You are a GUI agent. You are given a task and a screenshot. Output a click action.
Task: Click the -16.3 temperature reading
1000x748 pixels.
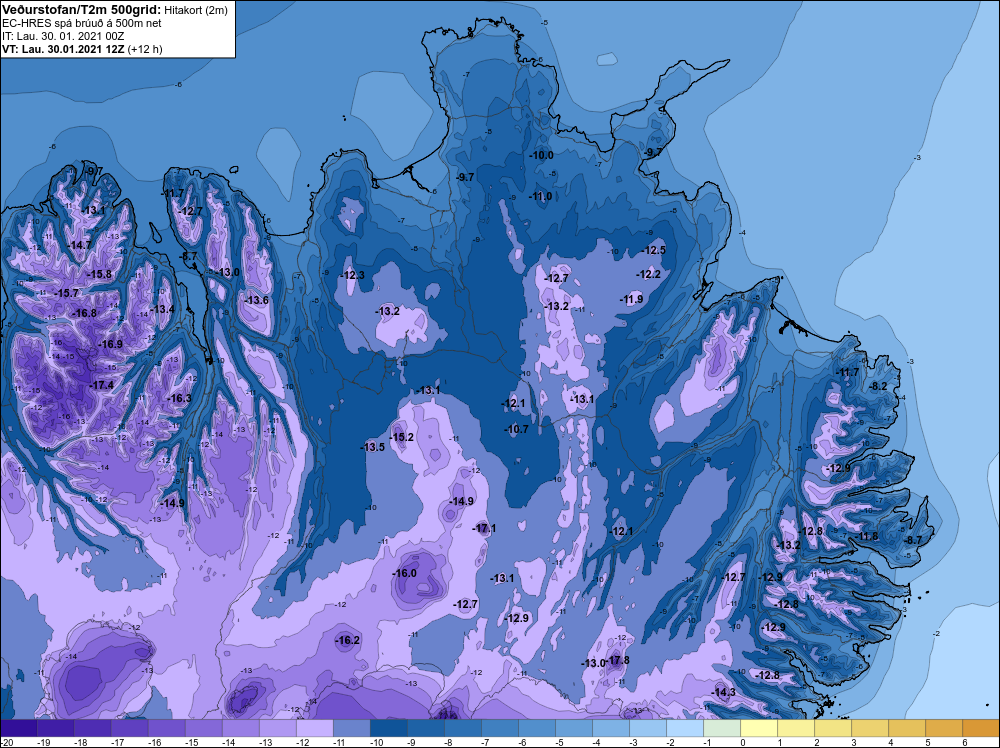click(x=179, y=398)
